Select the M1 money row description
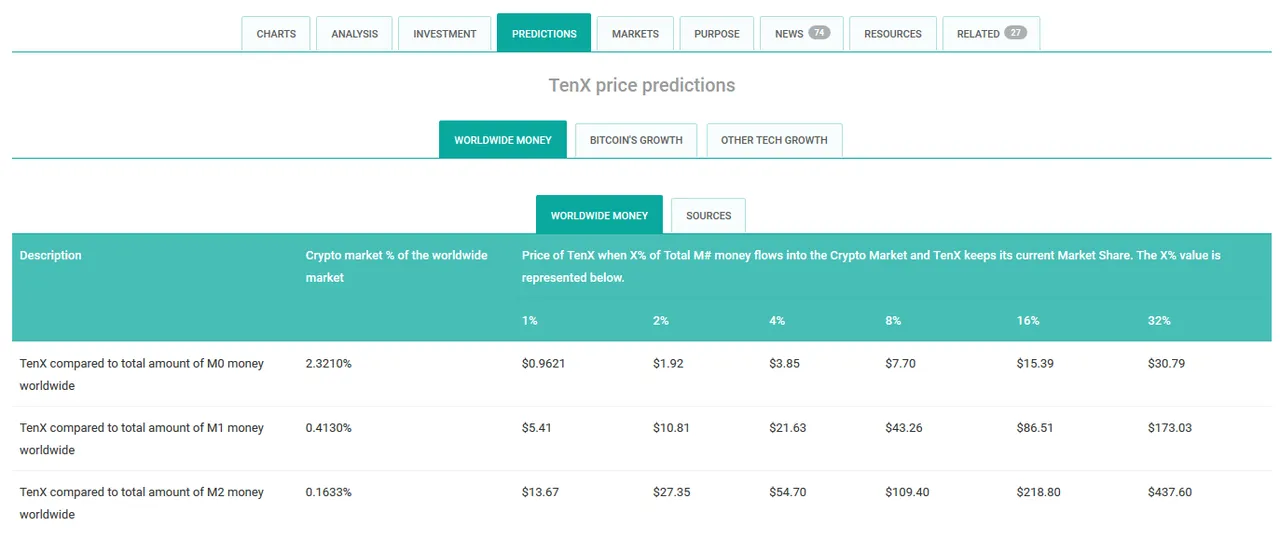This screenshot has width=1280, height=557. coord(142,438)
